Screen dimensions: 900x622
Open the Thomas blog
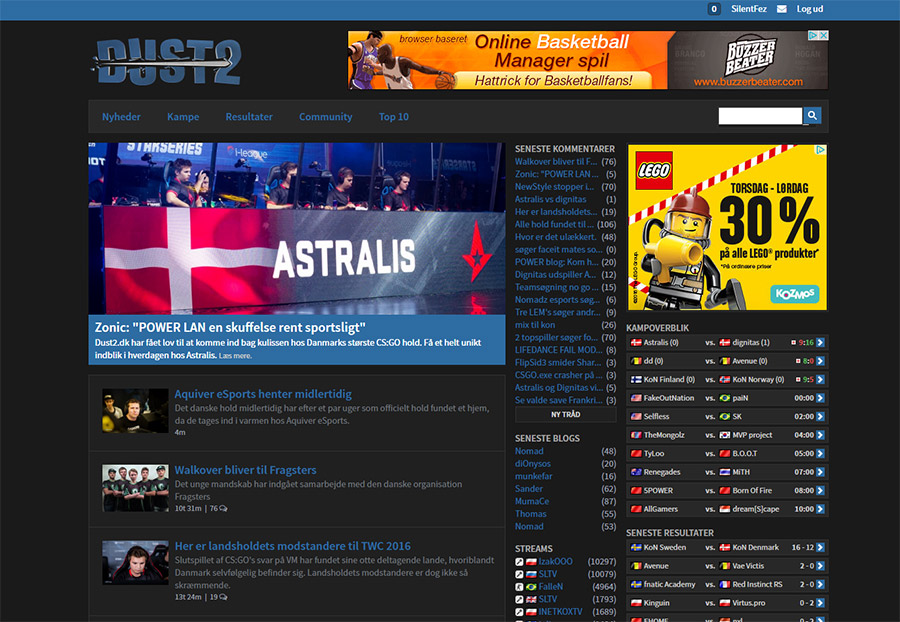click(530, 514)
